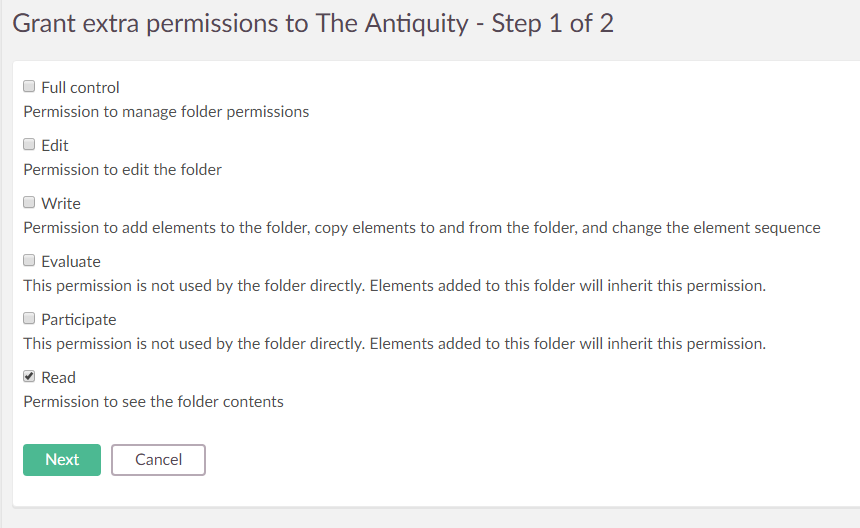Click the 'Full control' label text
Screen dimensions: 860x528
point(80,88)
